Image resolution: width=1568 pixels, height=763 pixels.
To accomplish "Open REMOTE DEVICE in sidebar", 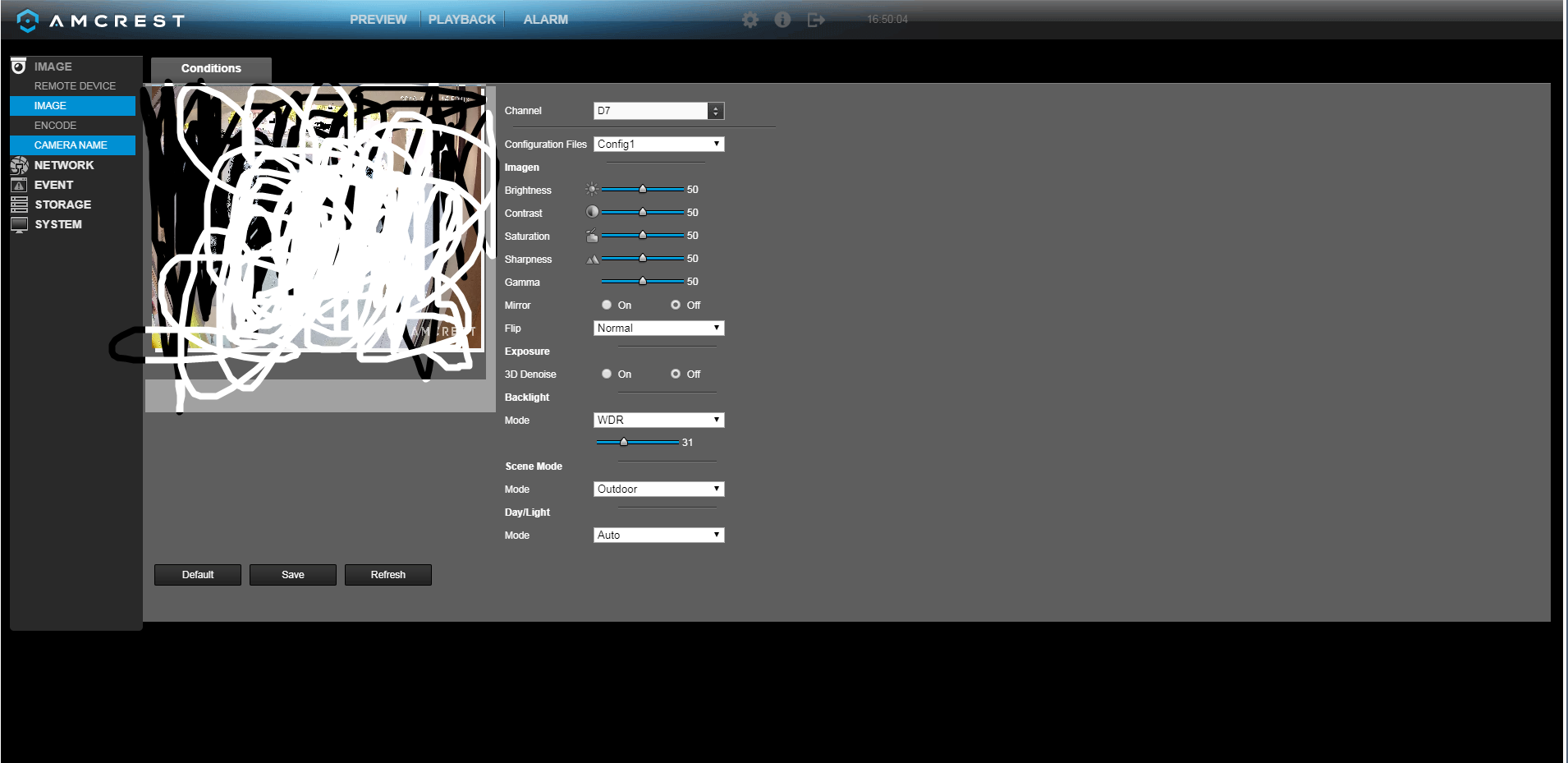I will [x=75, y=86].
